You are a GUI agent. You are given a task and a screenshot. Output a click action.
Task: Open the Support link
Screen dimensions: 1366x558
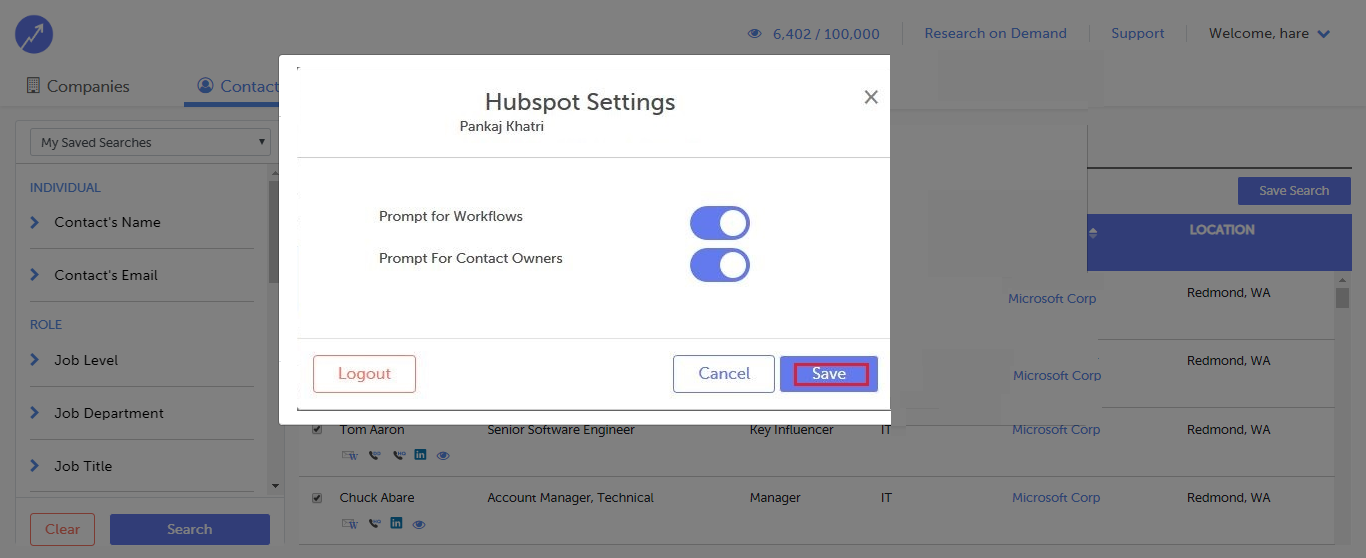pos(1138,33)
